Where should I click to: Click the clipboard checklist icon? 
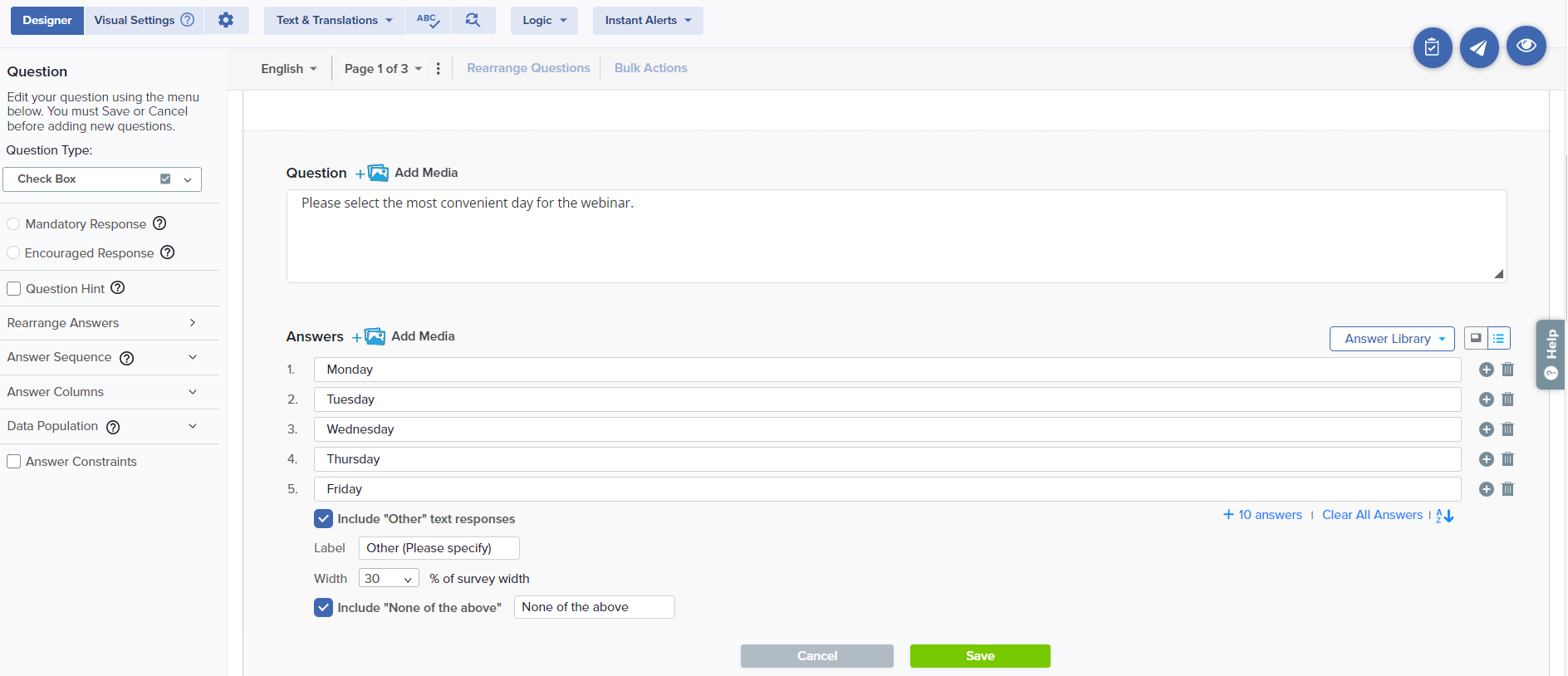pos(1432,47)
